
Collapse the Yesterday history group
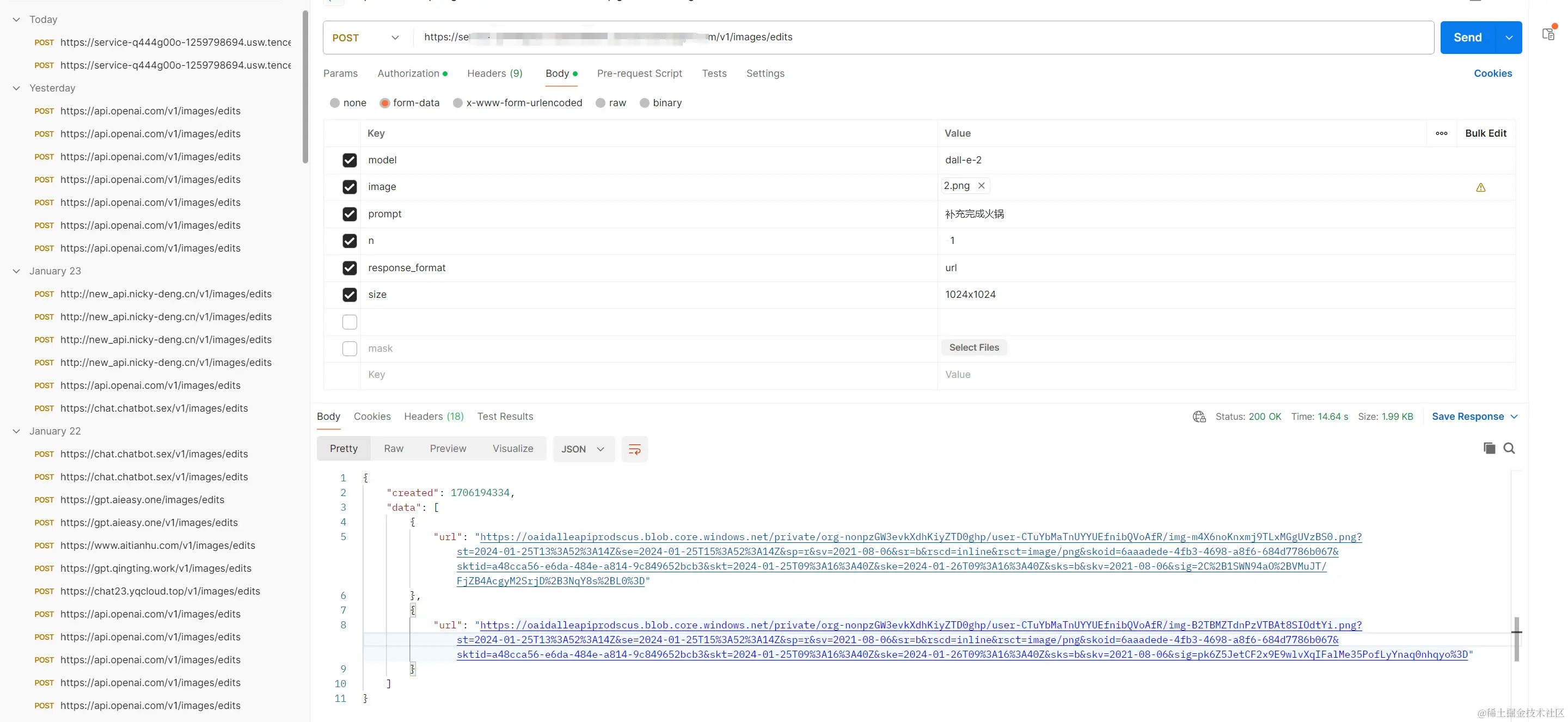point(16,88)
